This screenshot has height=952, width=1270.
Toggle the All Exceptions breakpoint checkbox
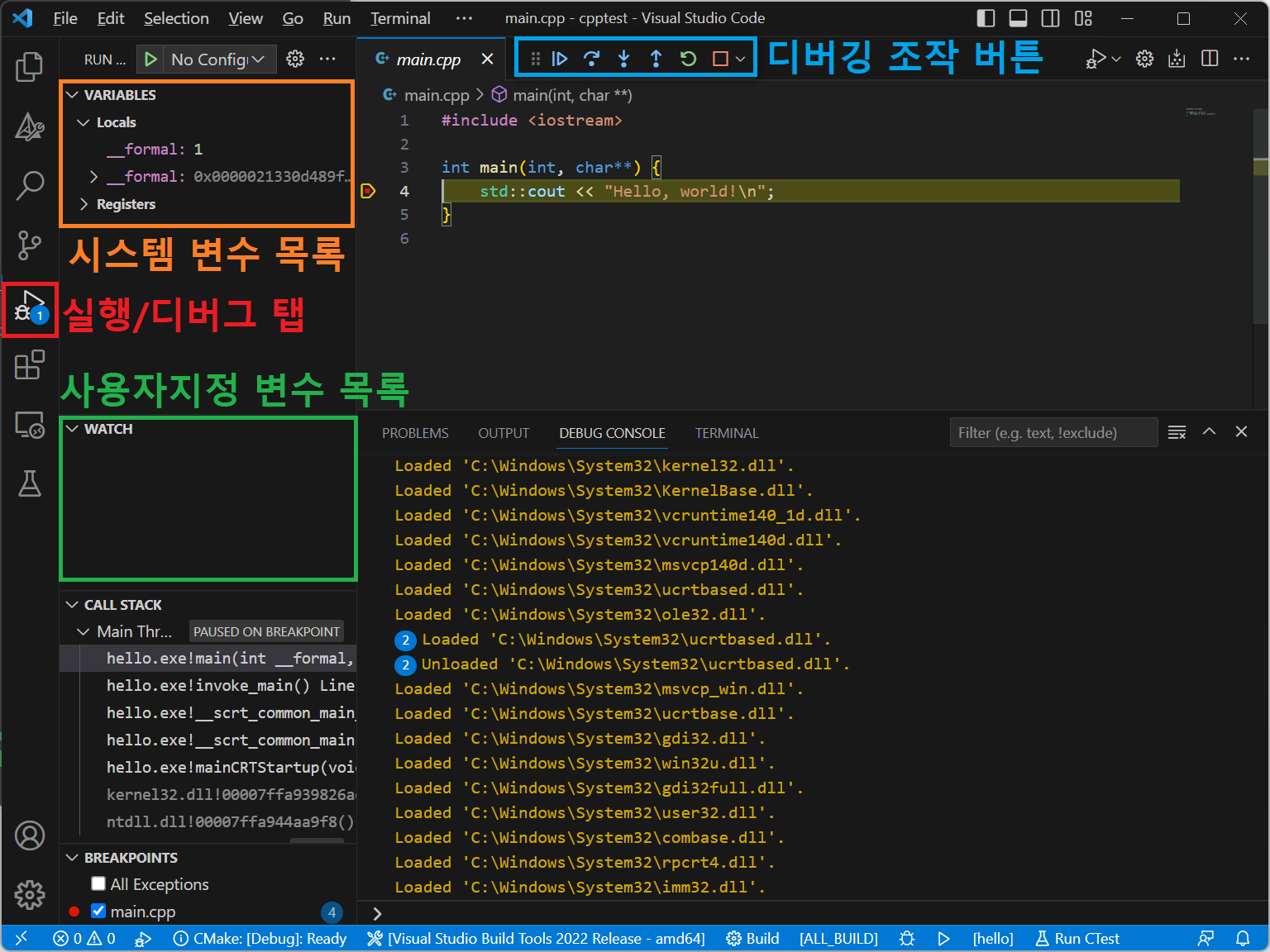pyautogui.click(x=98, y=884)
